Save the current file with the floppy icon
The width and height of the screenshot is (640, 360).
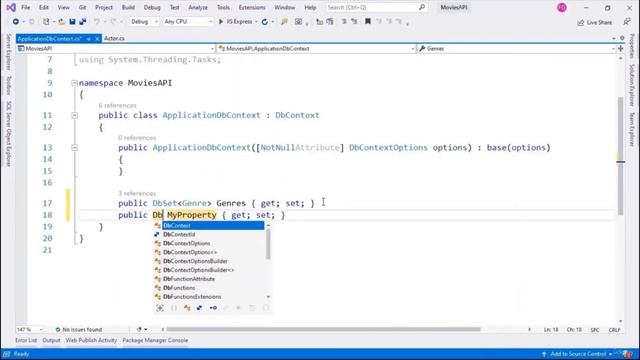coord(72,22)
